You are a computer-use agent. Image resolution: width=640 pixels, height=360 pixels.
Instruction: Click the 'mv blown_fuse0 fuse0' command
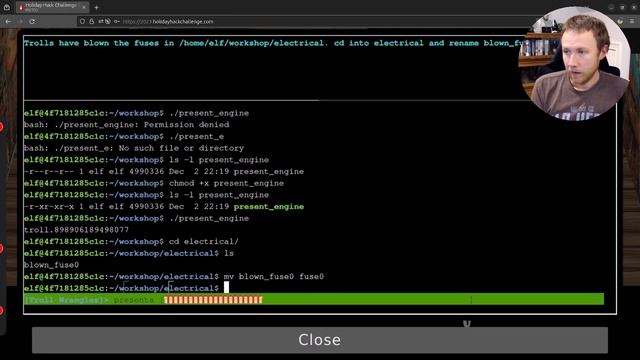[274, 277]
